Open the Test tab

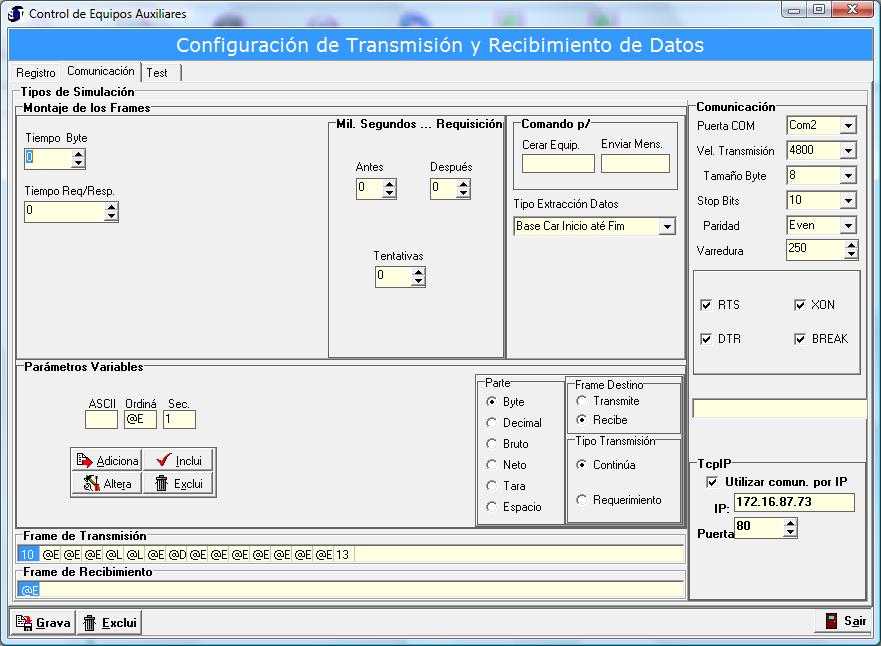157,73
